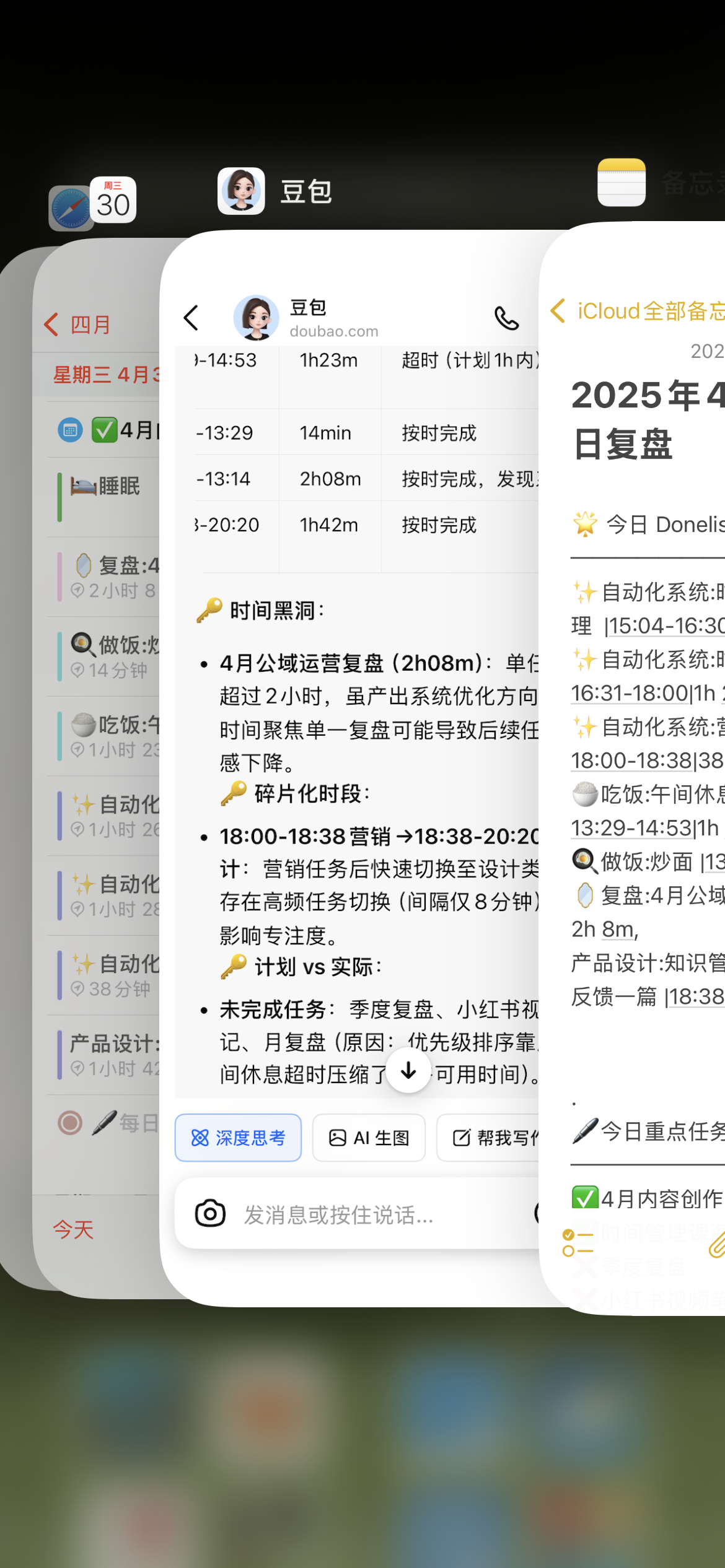Tap the 16:31-18:00 time link in Notes

(630, 693)
